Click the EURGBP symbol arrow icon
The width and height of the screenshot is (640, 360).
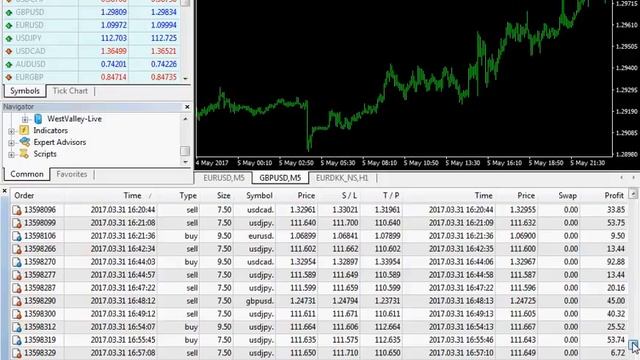click(x=9, y=77)
